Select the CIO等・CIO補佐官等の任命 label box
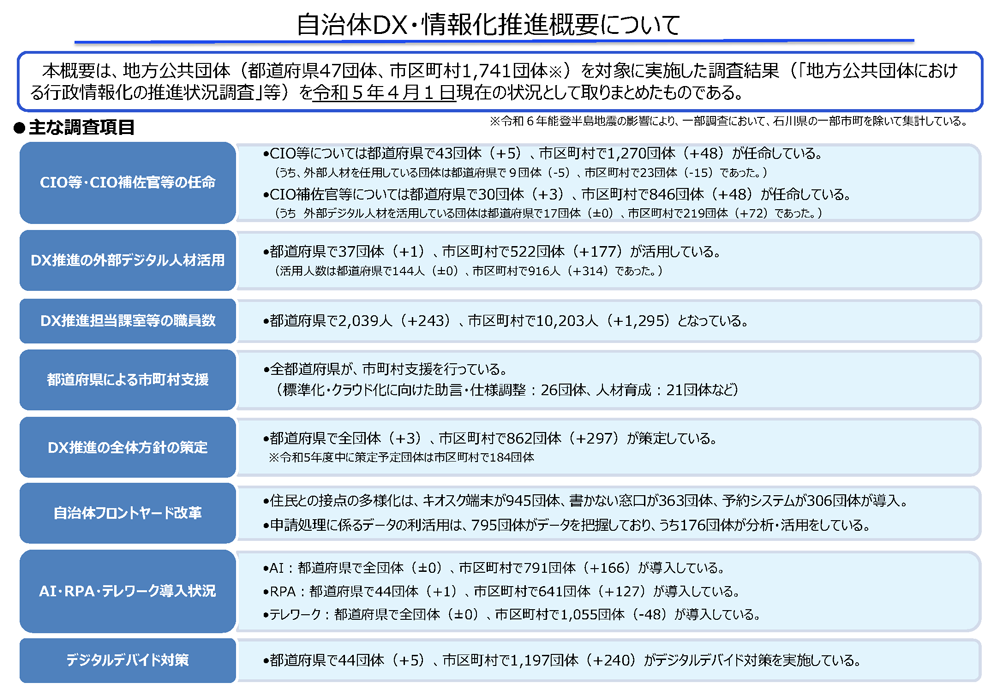The image size is (1000, 692). click(128, 182)
